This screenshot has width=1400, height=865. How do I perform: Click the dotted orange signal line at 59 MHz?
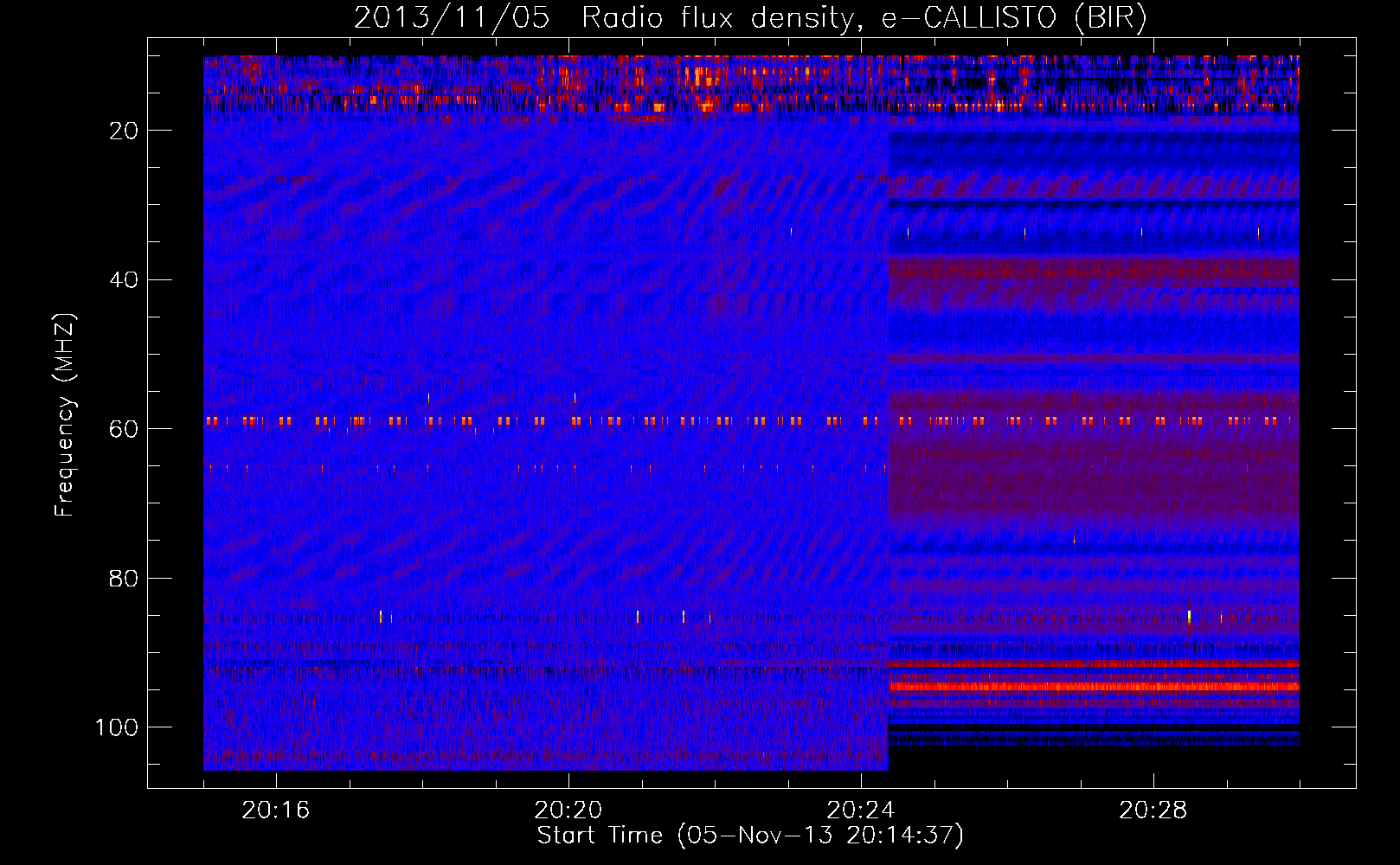751,421
